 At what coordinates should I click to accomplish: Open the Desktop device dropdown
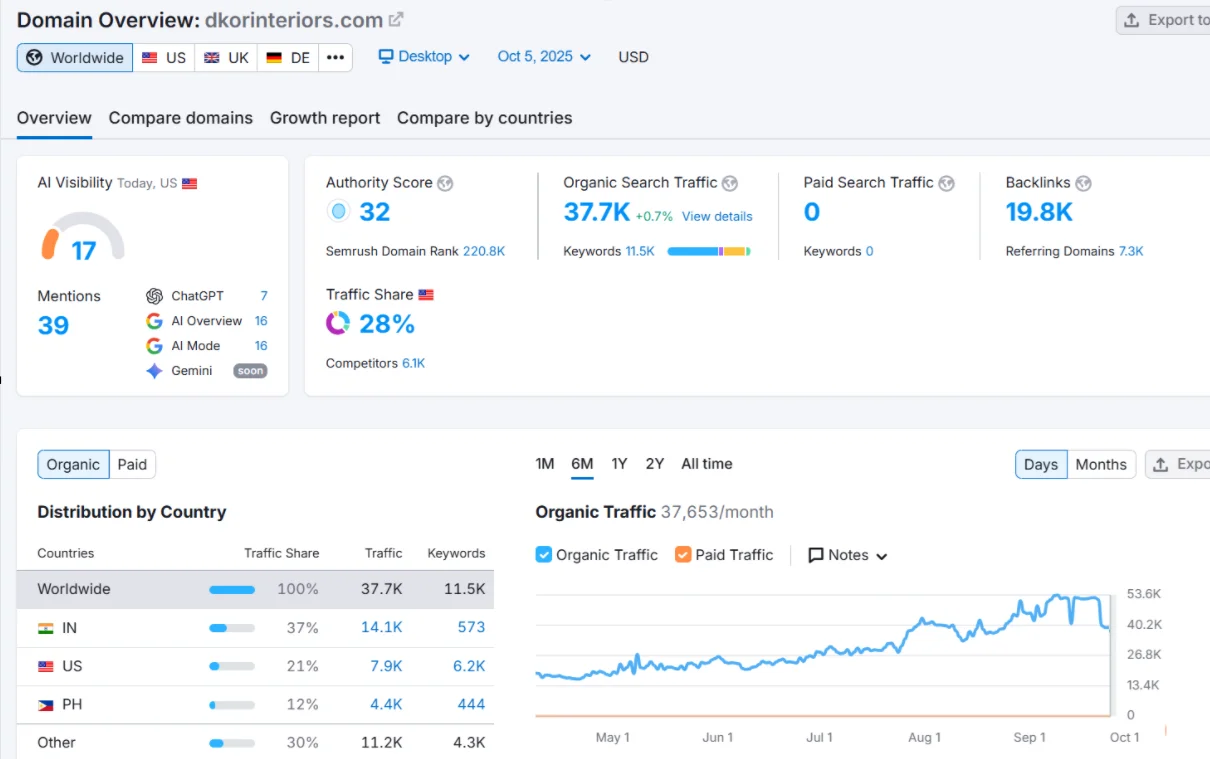pyautogui.click(x=424, y=57)
